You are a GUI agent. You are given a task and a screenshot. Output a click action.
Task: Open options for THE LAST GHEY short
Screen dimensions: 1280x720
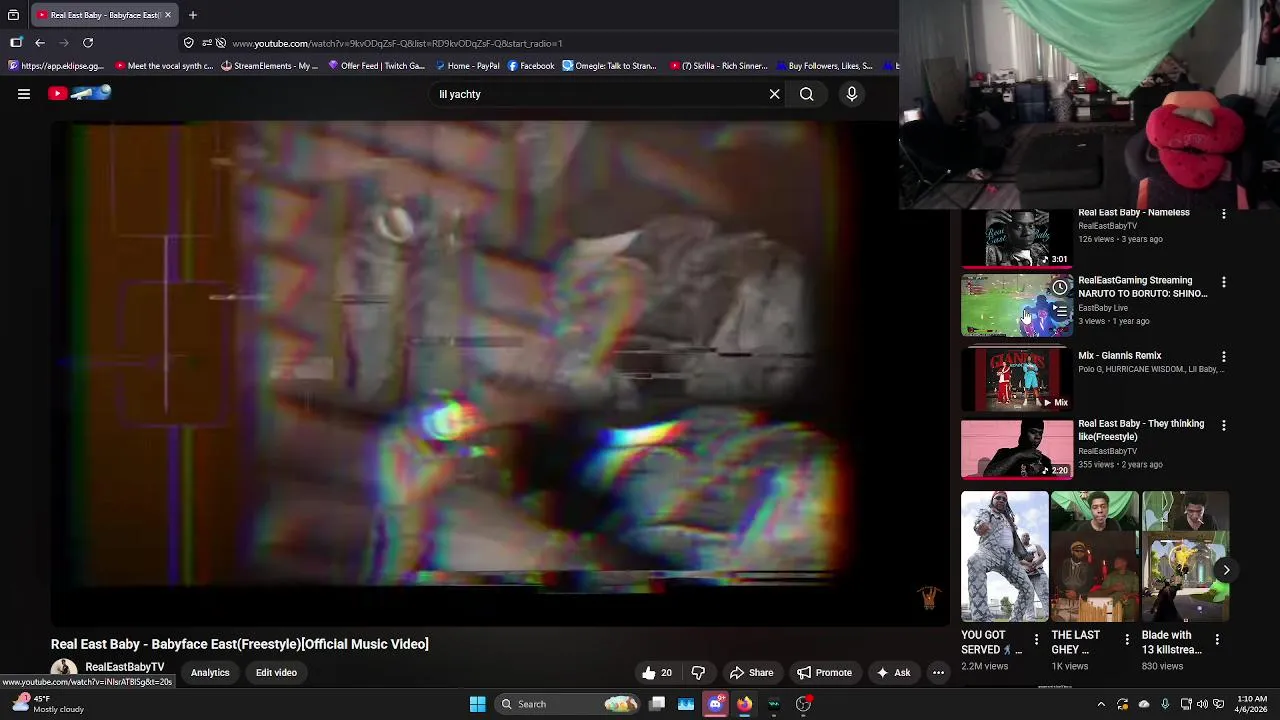(1127, 640)
